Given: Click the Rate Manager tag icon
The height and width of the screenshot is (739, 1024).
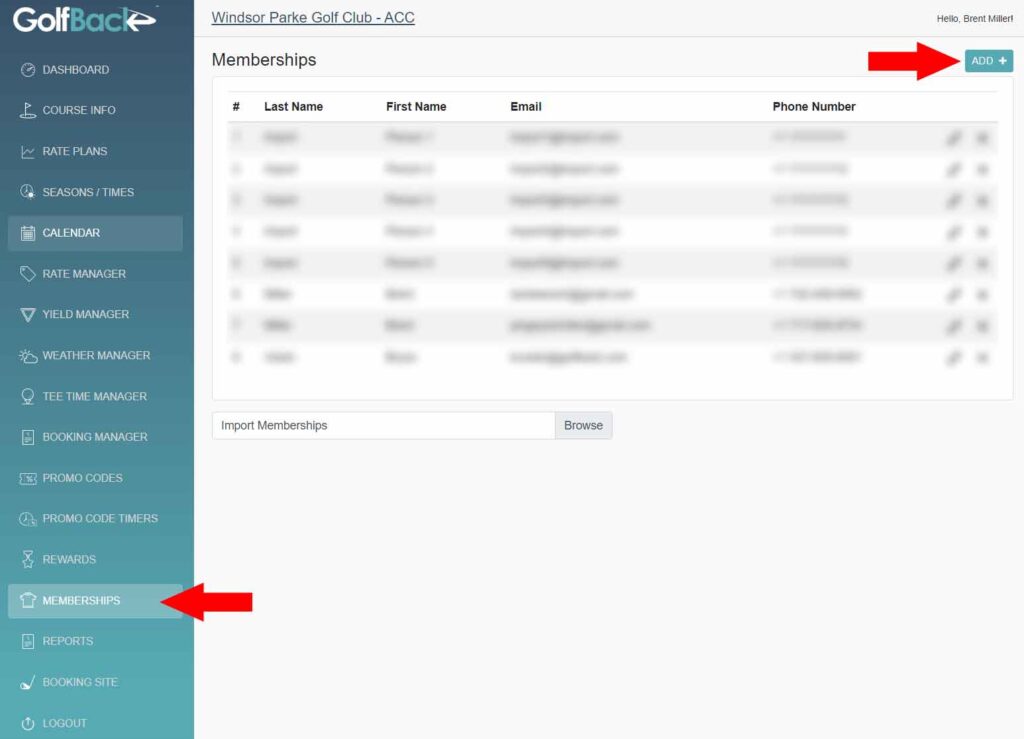Looking at the screenshot, I should [x=28, y=274].
